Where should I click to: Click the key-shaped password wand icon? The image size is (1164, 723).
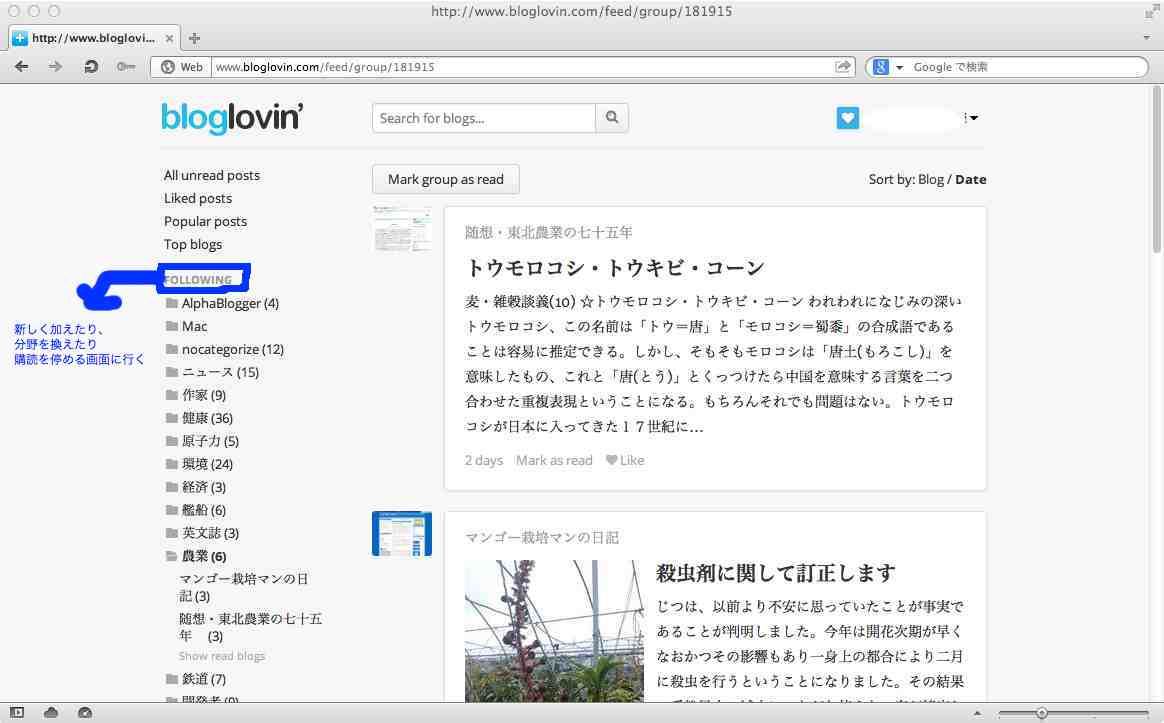click(125, 67)
